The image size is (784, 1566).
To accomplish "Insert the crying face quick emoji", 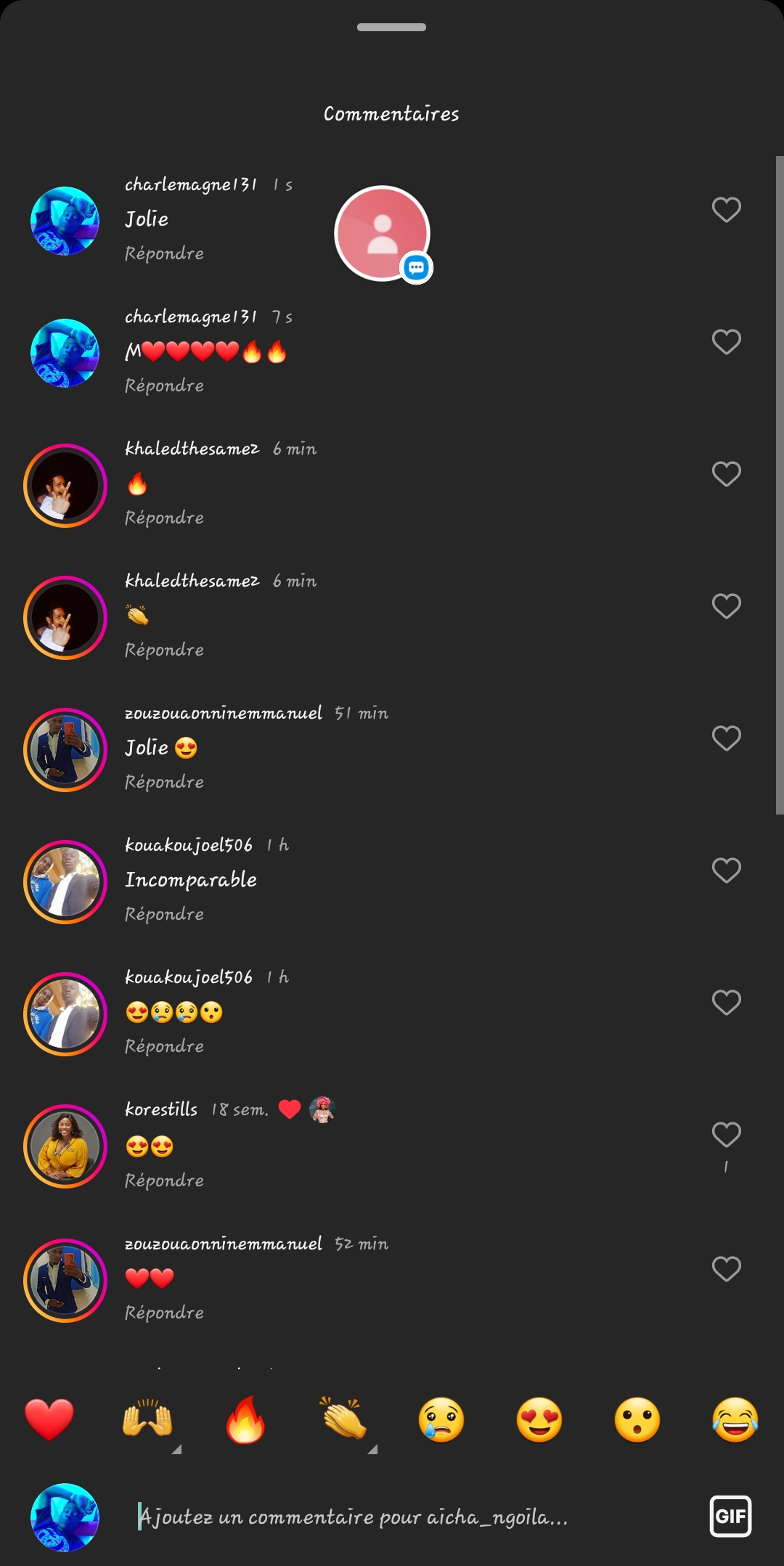I will [x=441, y=1419].
